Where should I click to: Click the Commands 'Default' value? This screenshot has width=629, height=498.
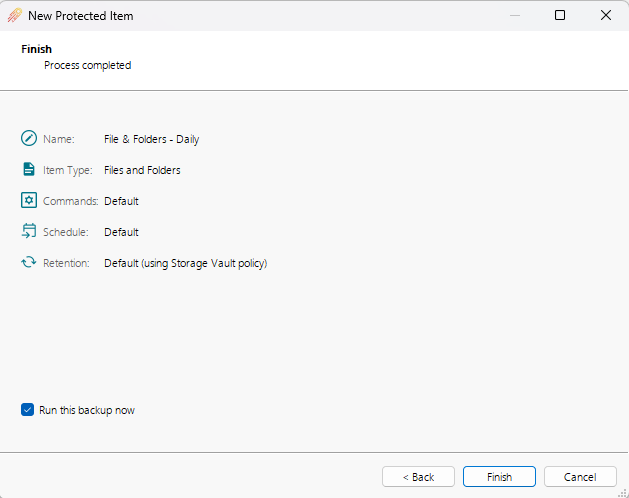[x=121, y=201]
